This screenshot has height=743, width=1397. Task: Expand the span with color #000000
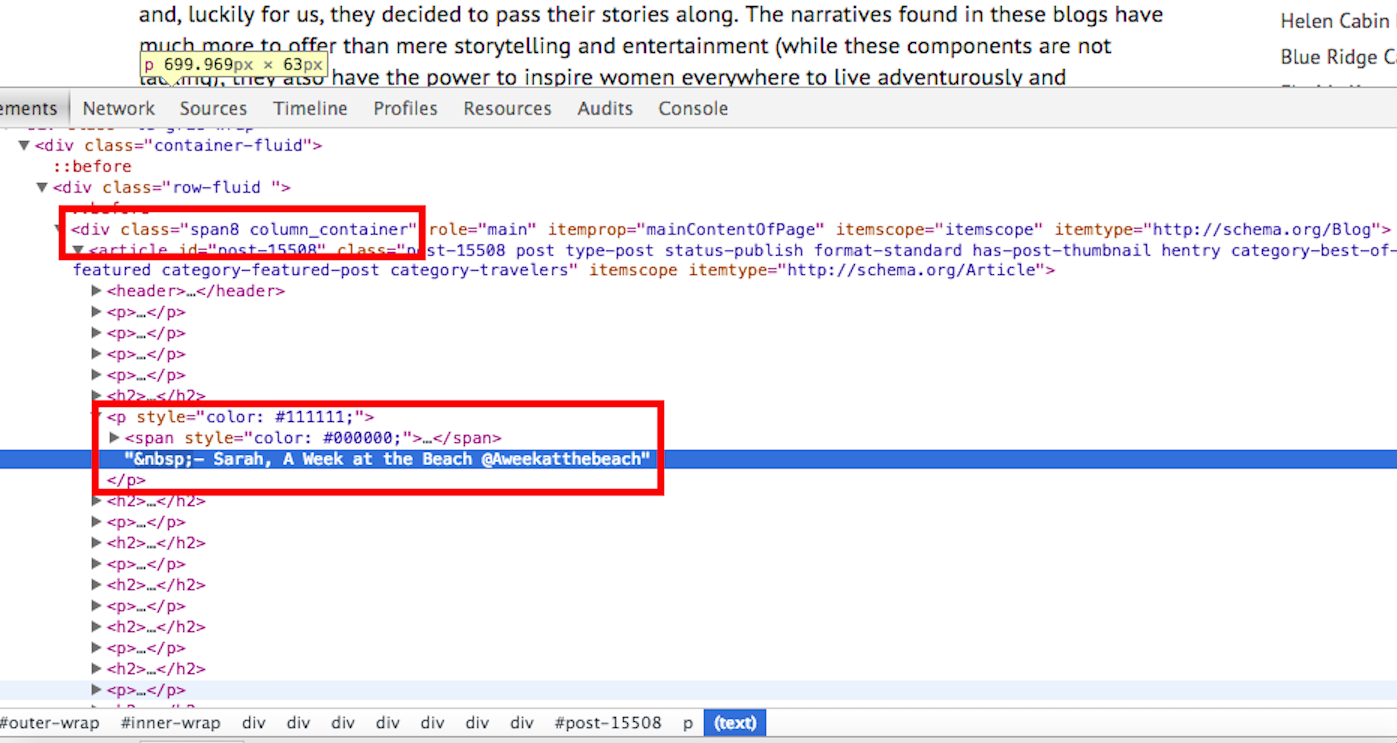(115, 438)
